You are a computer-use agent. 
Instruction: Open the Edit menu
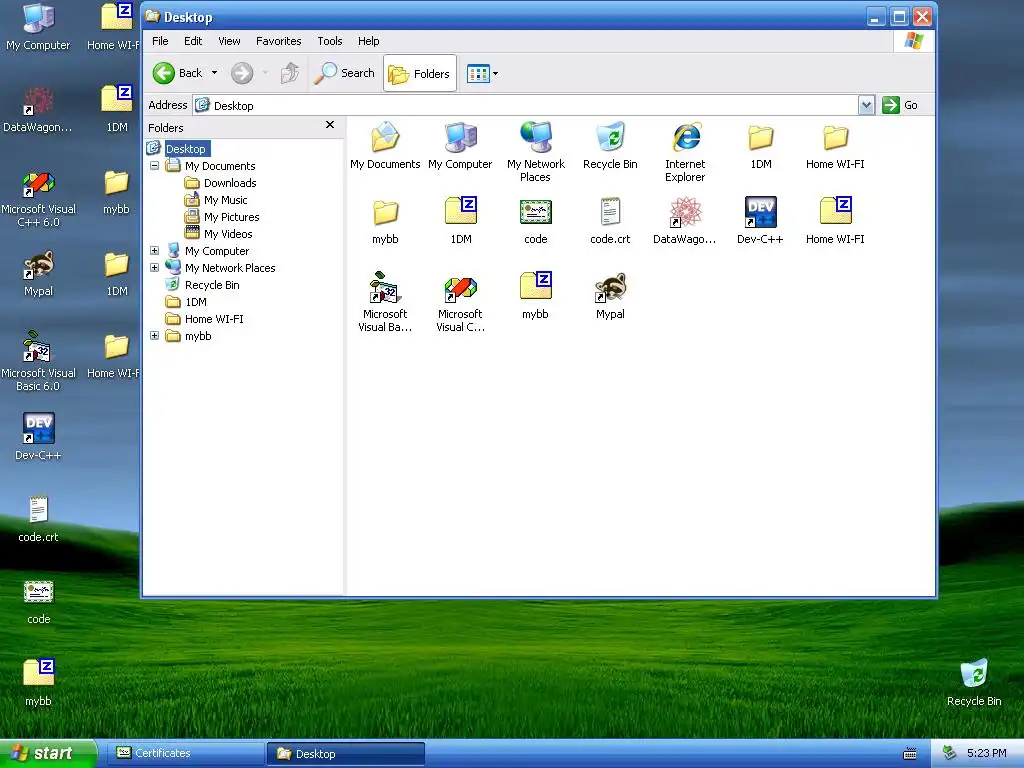(193, 41)
